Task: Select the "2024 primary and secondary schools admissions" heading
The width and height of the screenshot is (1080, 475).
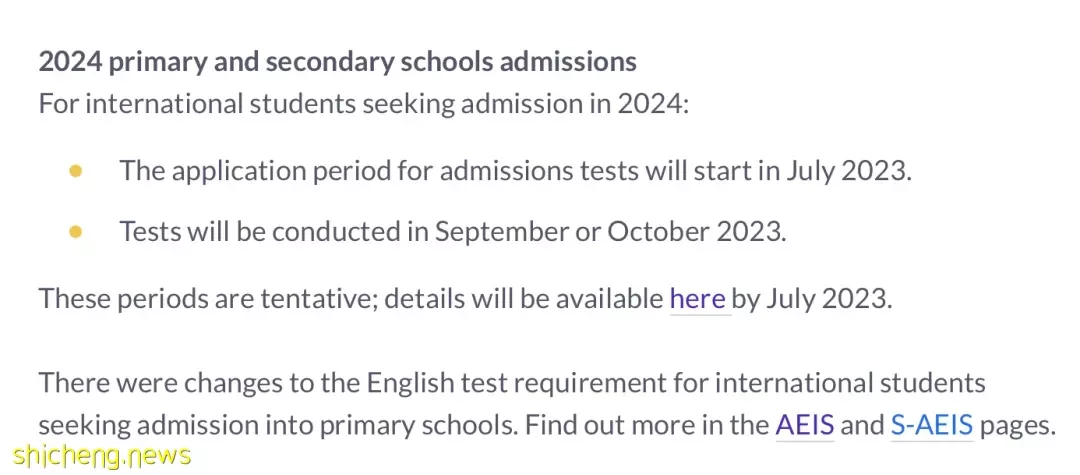Action: [338, 62]
